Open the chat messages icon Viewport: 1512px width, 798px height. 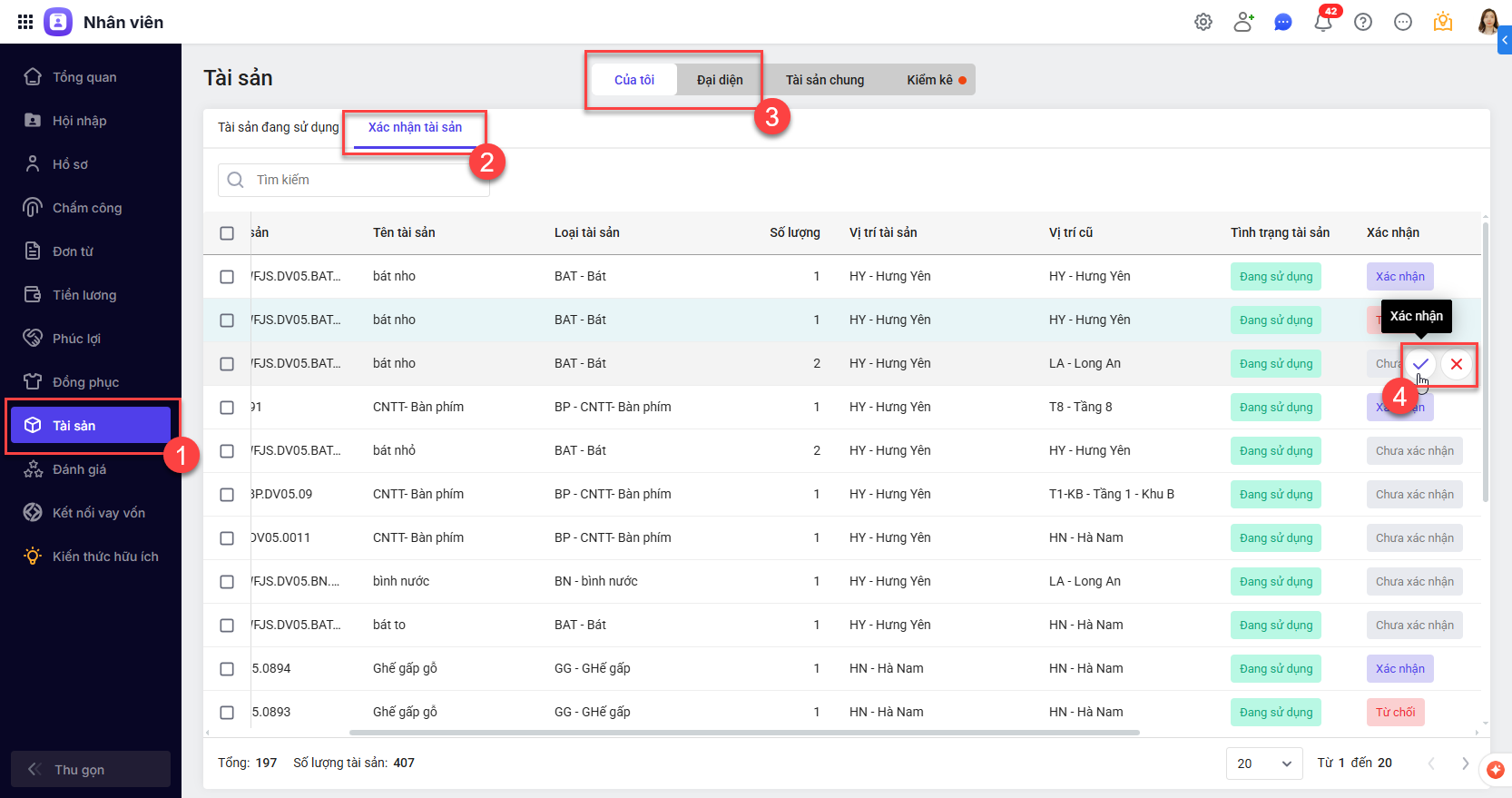[x=1283, y=22]
